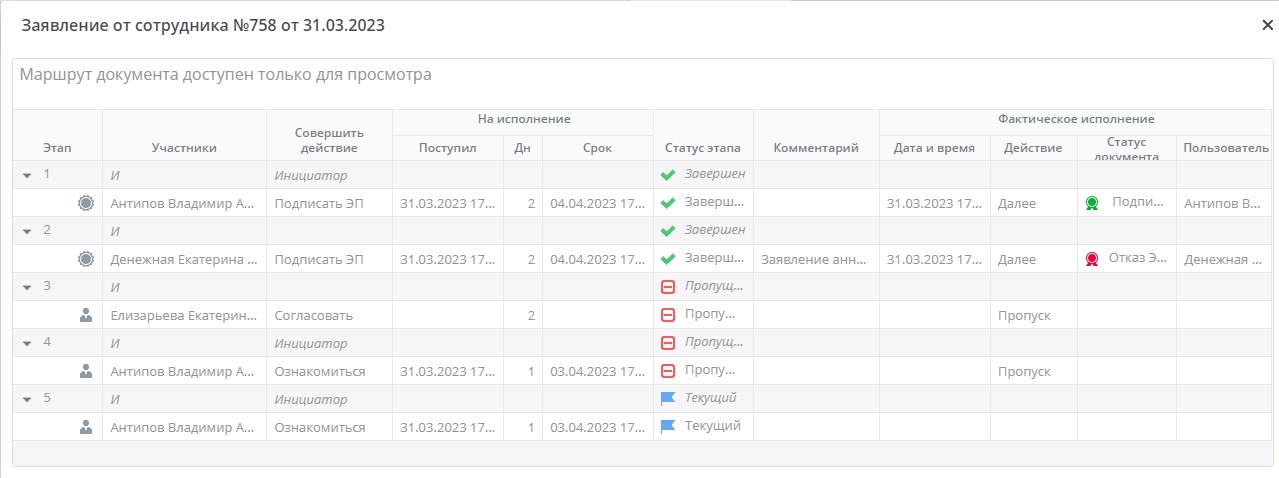
Task: Collapse stage 1 row
Action: (x=26, y=175)
